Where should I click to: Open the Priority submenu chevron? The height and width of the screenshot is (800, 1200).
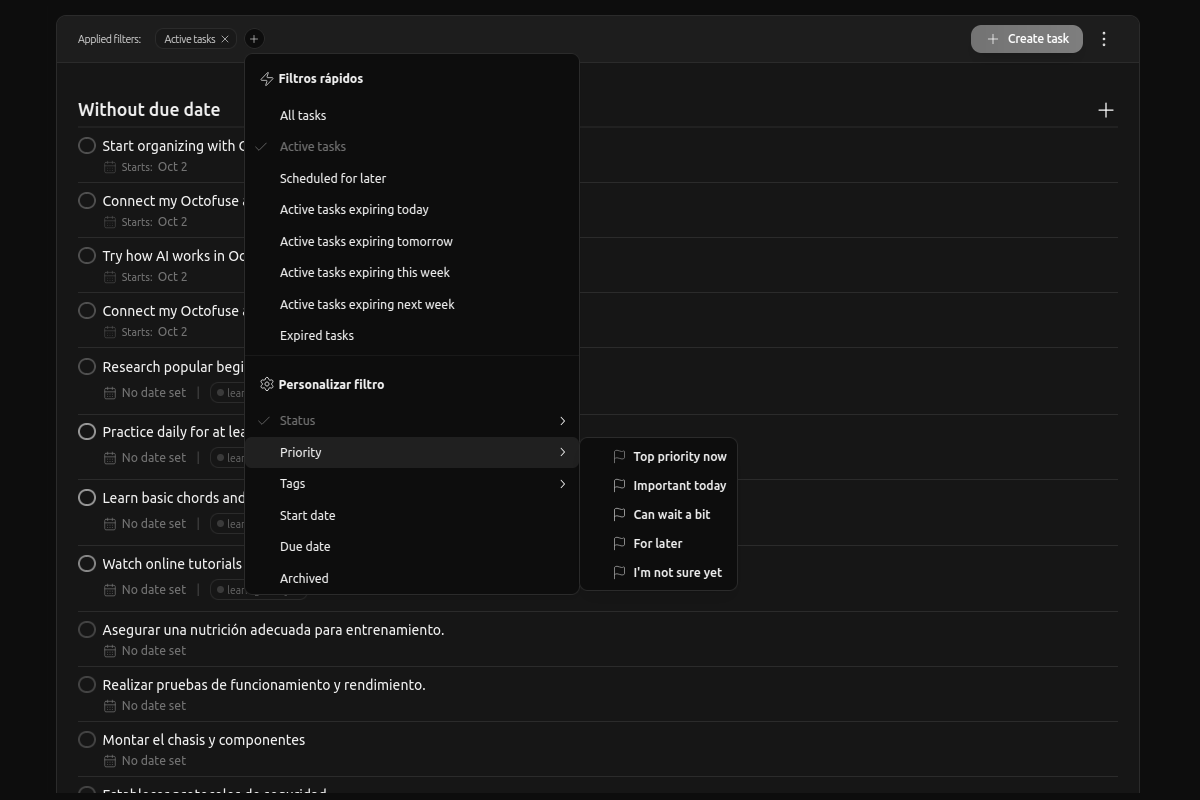[x=562, y=452]
